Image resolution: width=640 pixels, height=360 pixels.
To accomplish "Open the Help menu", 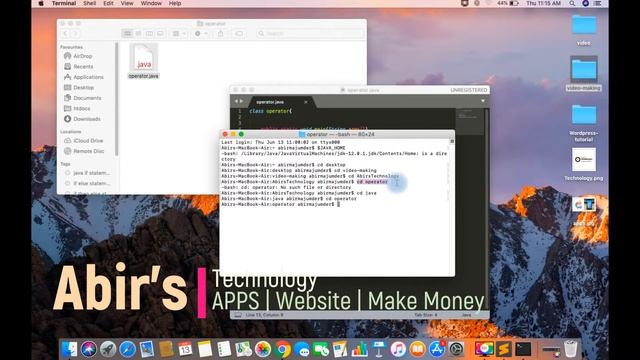I will 175,3.
